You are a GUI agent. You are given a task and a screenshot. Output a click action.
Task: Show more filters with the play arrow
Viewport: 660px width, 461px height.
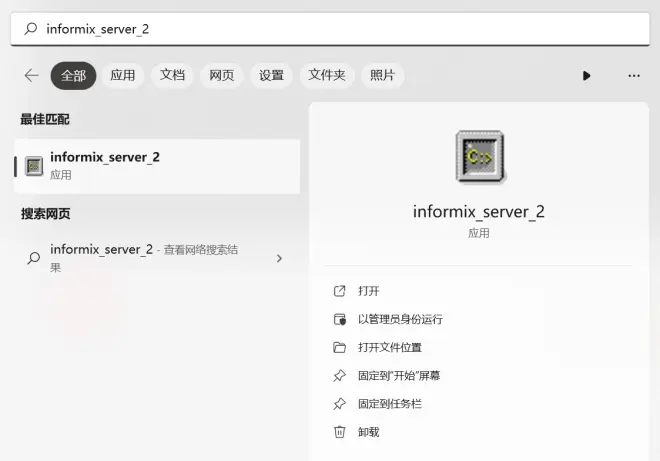click(586, 76)
